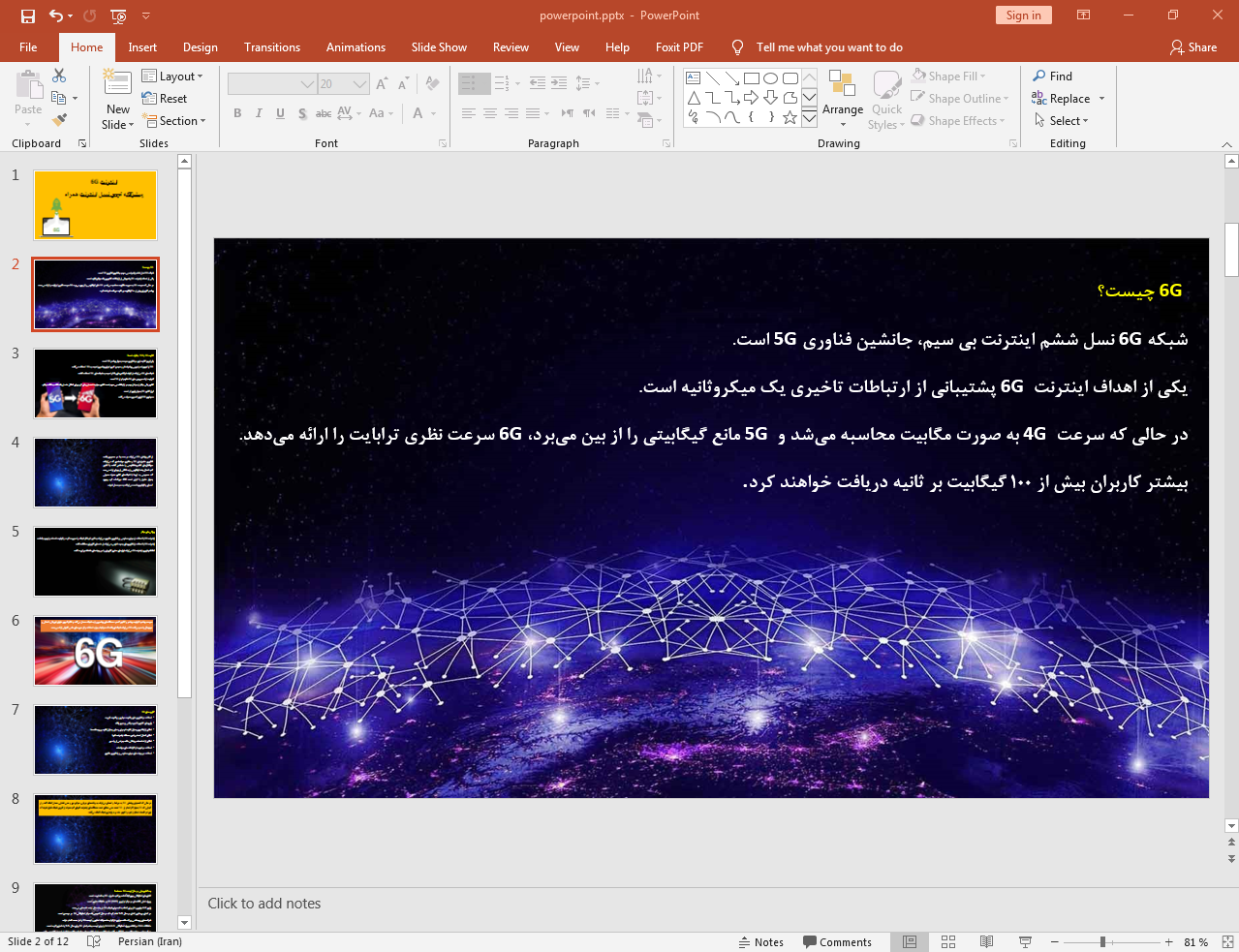Click the zoom in plus button
This screenshot has height=952, width=1239.
[1169, 942]
